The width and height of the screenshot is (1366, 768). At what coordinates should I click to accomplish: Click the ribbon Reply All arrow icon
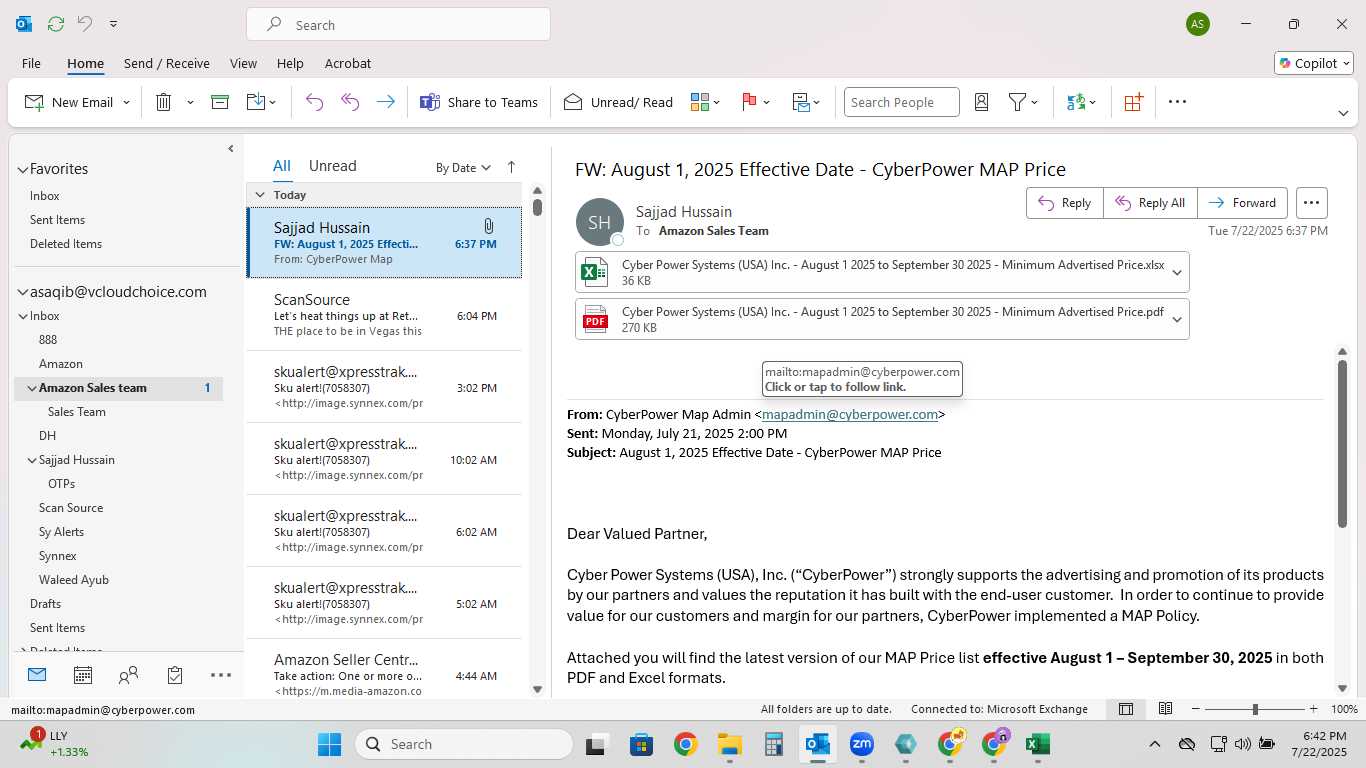tap(350, 102)
